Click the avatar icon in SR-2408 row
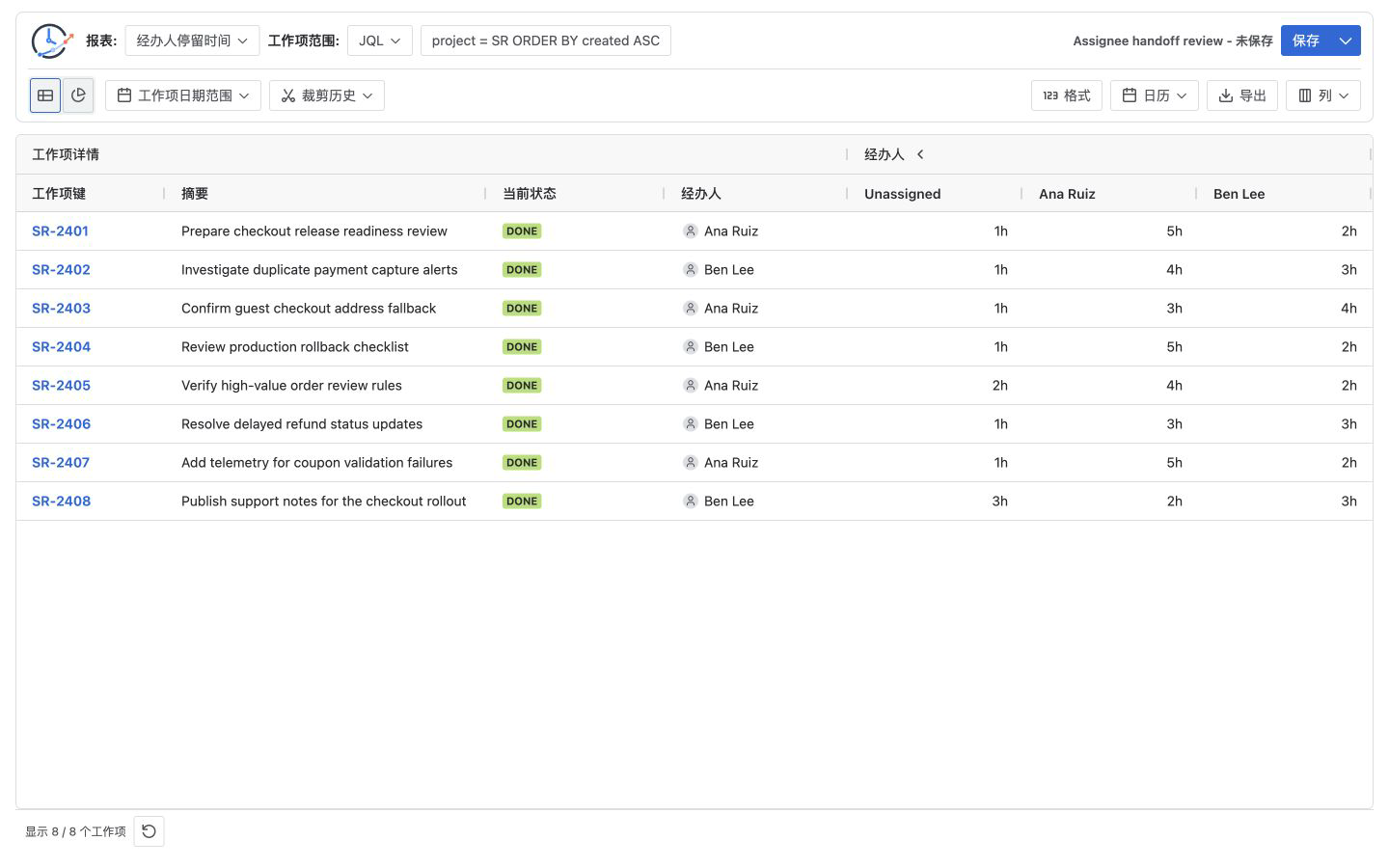Screen dimensions: 1389x868 click(691, 502)
